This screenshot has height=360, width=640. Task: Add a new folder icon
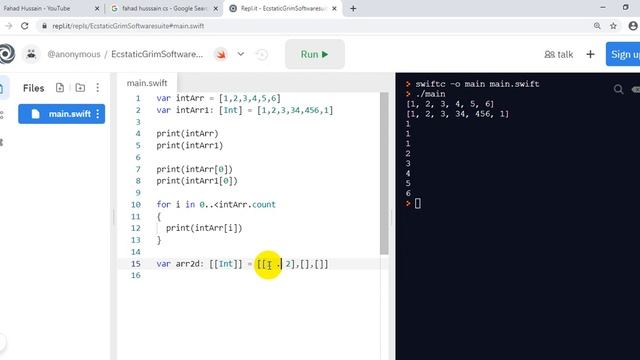tap(80, 88)
